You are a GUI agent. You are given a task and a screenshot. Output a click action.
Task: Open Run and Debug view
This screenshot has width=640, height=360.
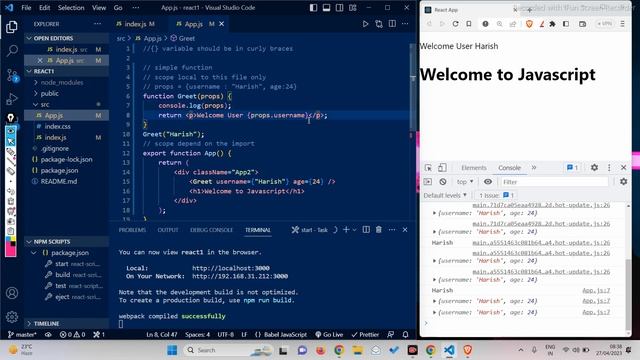pyautogui.click(x=12, y=99)
